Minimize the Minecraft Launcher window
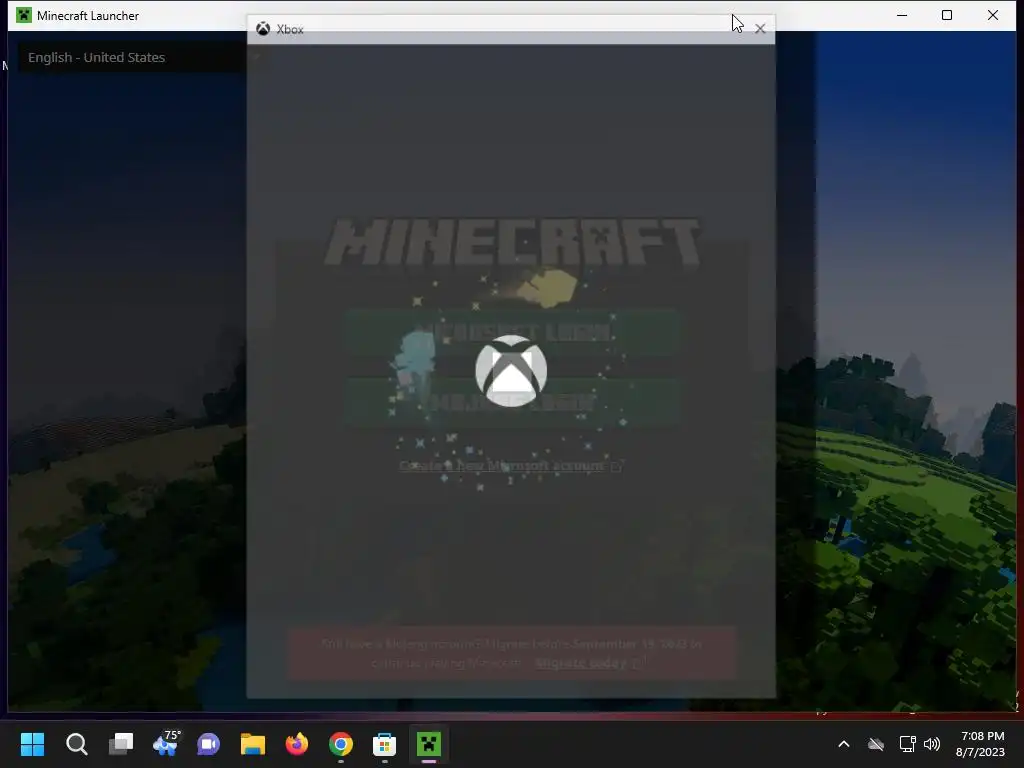 click(x=902, y=15)
